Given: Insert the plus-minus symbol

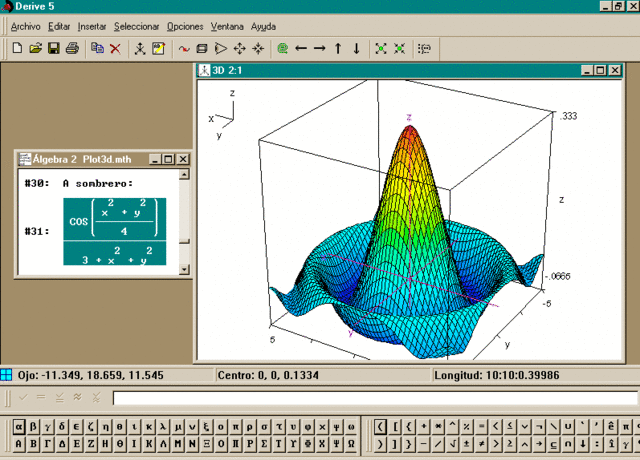Looking at the screenshot, I should click(x=467, y=444).
